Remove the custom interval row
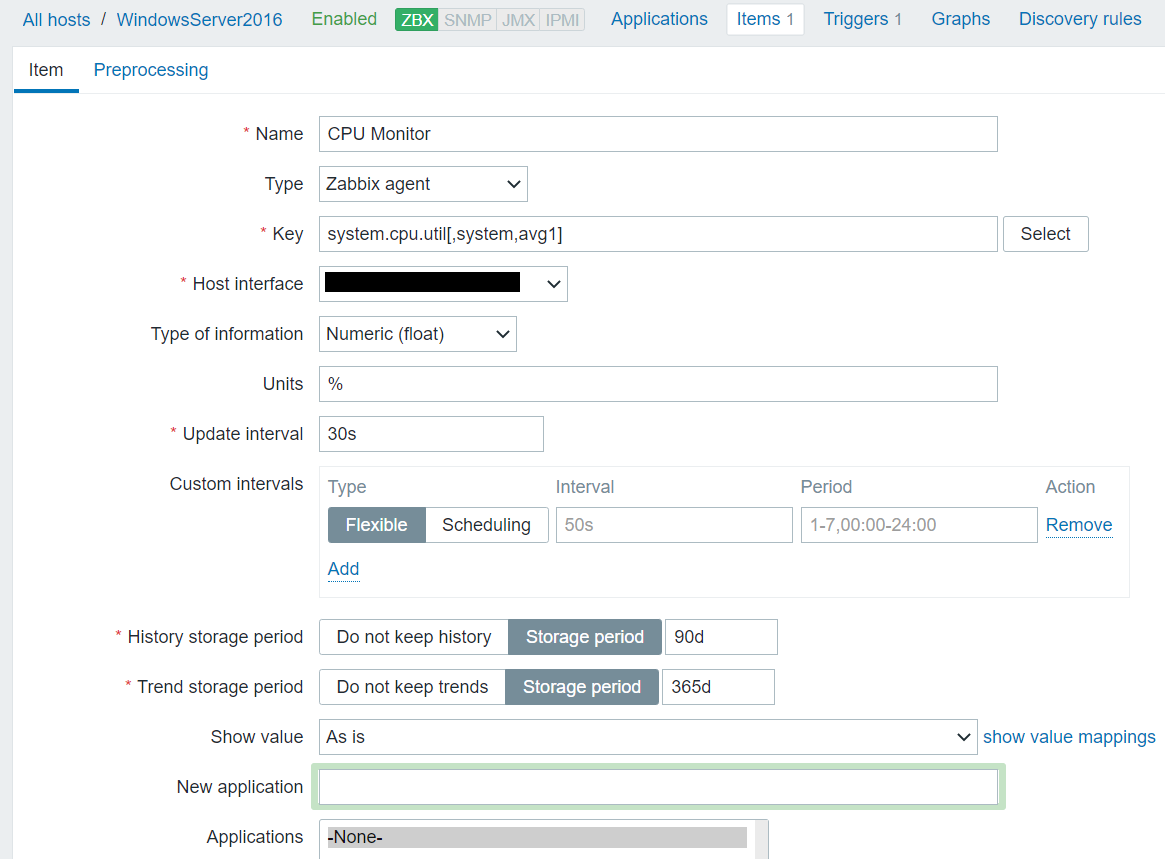The image size is (1165, 859). point(1079,525)
